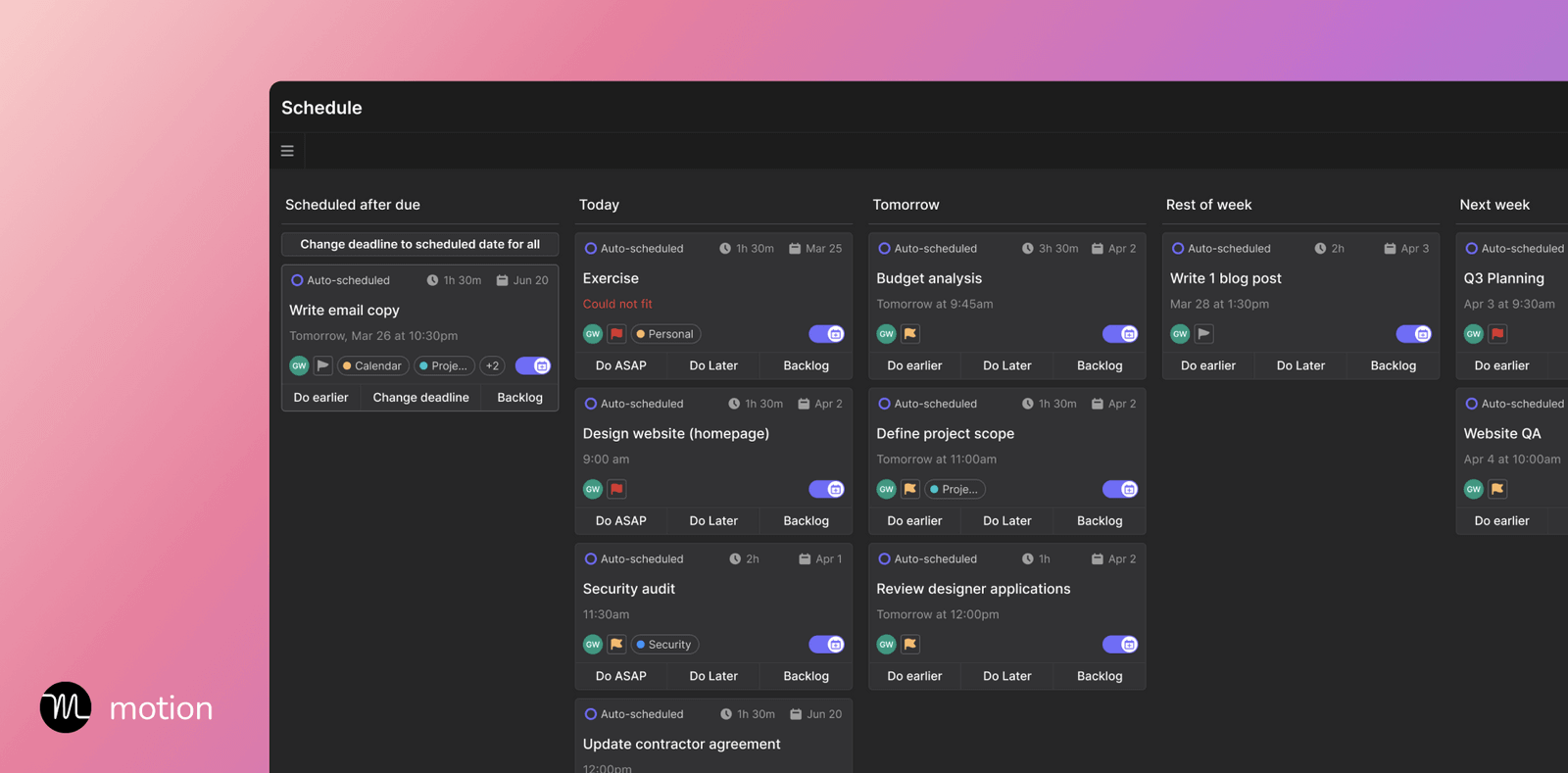Screen dimensions: 1568x773
Task: Select Backlog on Review designer applications
Action: click(1100, 676)
